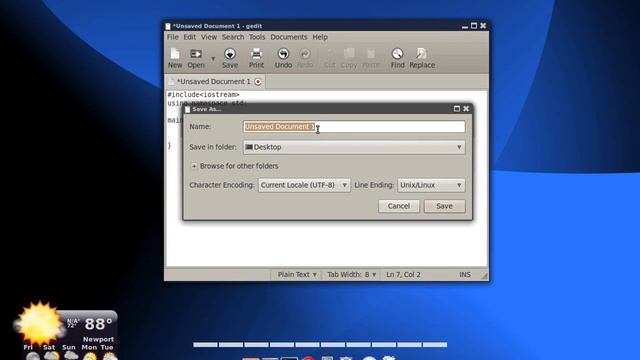Image resolution: width=640 pixels, height=360 pixels.
Task: Click the #include<iostream> code line
Action: pos(203,95)
